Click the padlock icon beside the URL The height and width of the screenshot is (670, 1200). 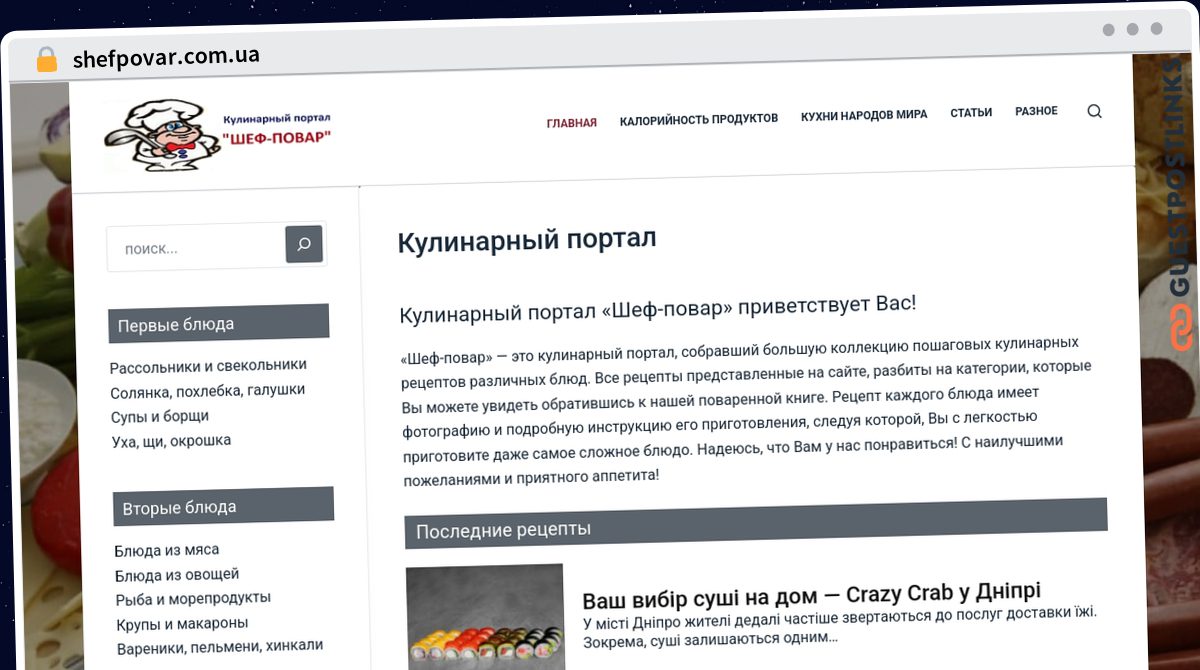[x=46, y=59]
